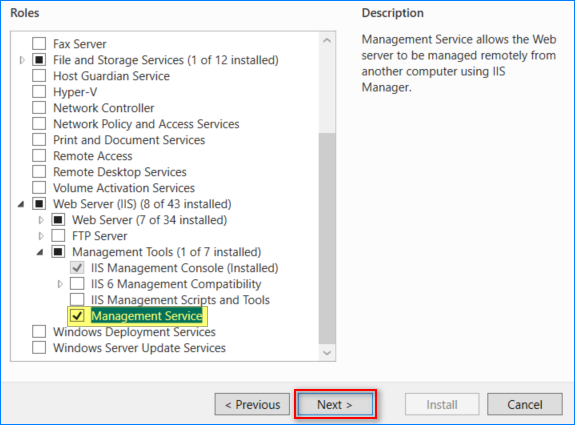This screenshot has height=425, width=575.
Task: Select Print and Document Services item
Action: click(x=129, y=140)
